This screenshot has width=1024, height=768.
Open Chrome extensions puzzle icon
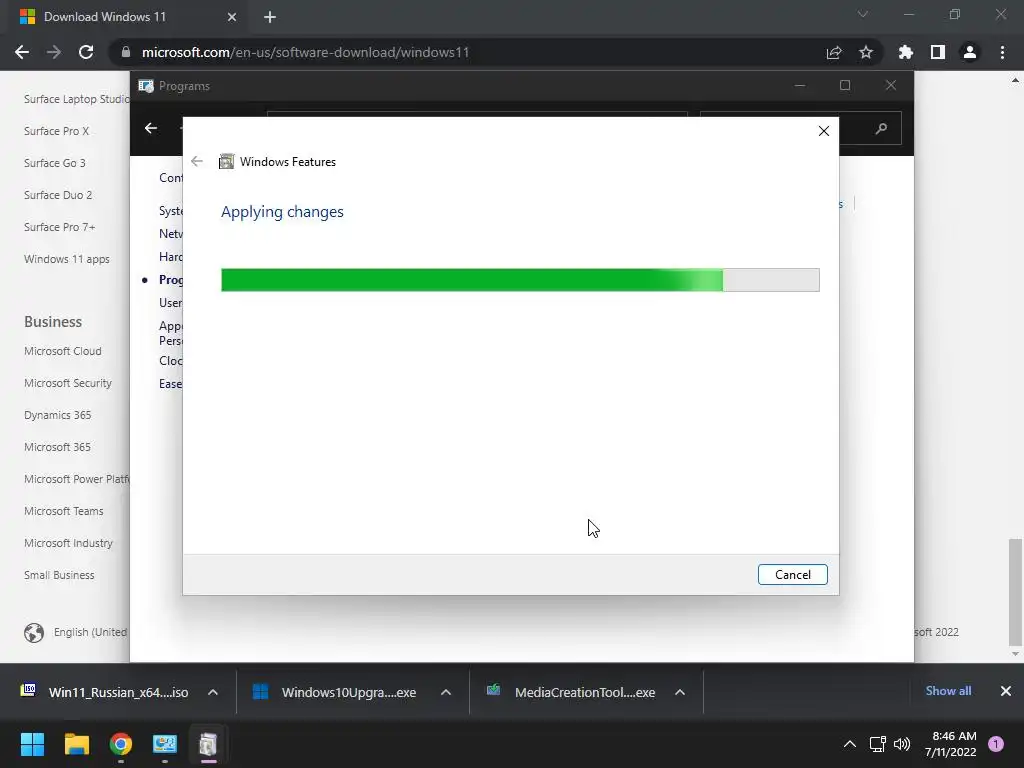coord(906,52)
